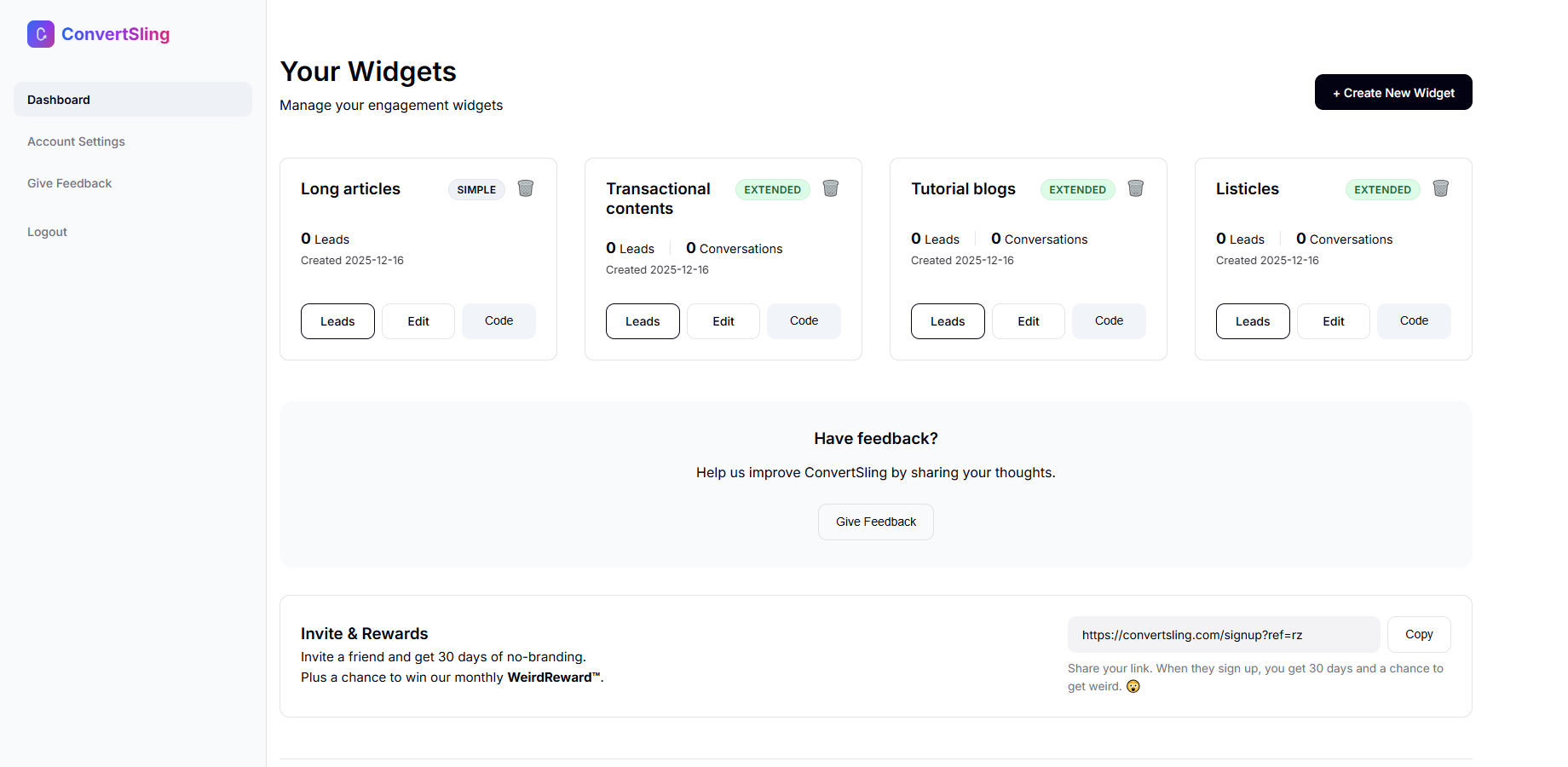Open Account Settings from the sidebar
Viewport: 1568px width, 767px height.
coord(76,141)
